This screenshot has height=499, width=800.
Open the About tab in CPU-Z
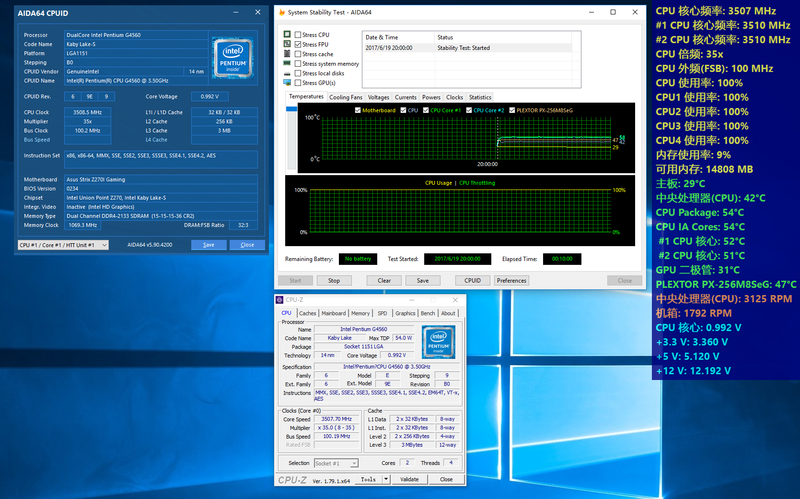[448, 313]
